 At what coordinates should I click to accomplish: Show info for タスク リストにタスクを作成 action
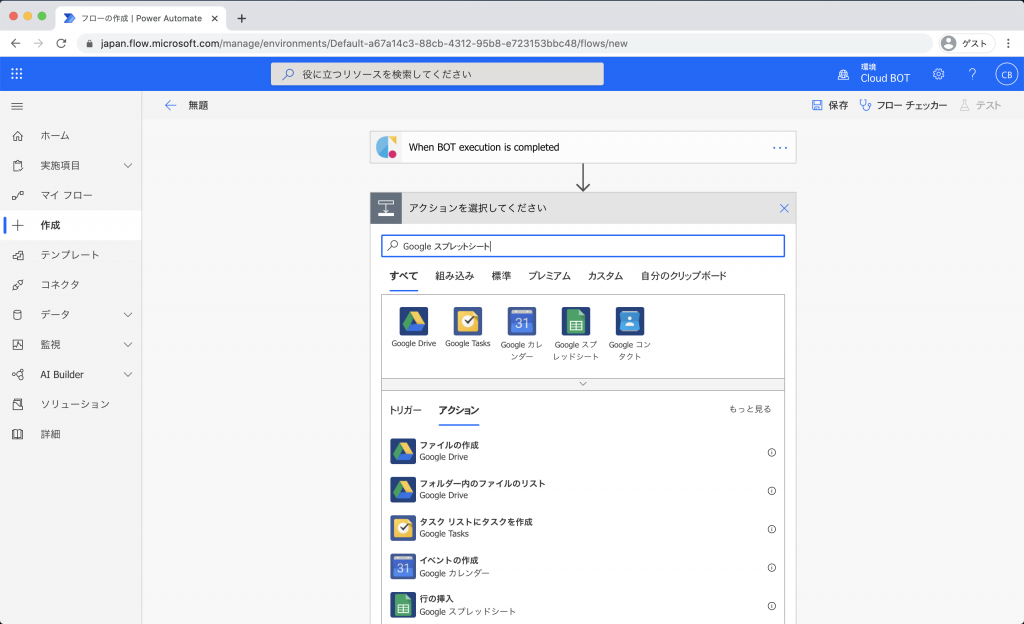[x=771, y=529]
